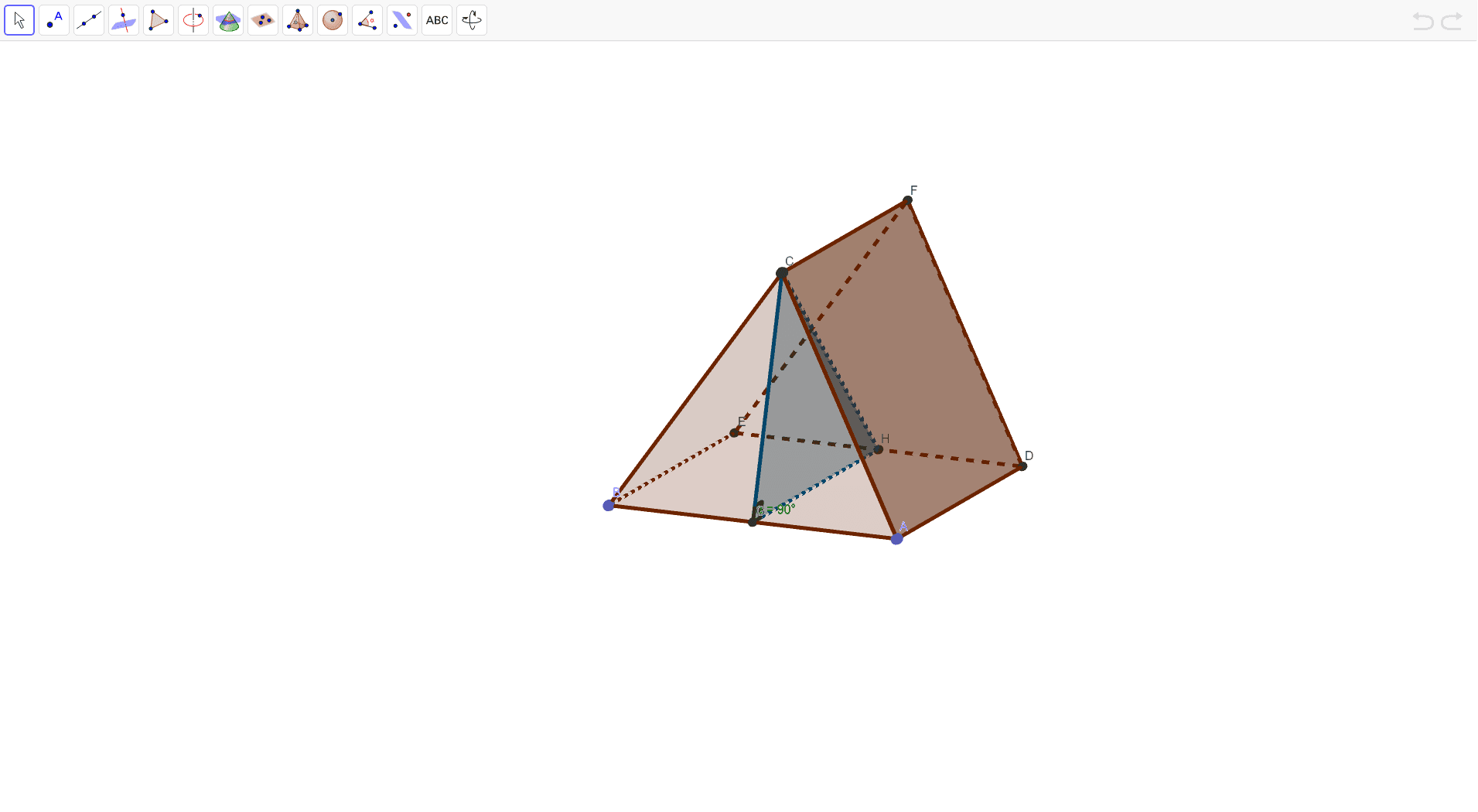Viewport: 1478px width, 812px height.
Task: Click blue point A on the prism
Action: [x=896, y=539]
